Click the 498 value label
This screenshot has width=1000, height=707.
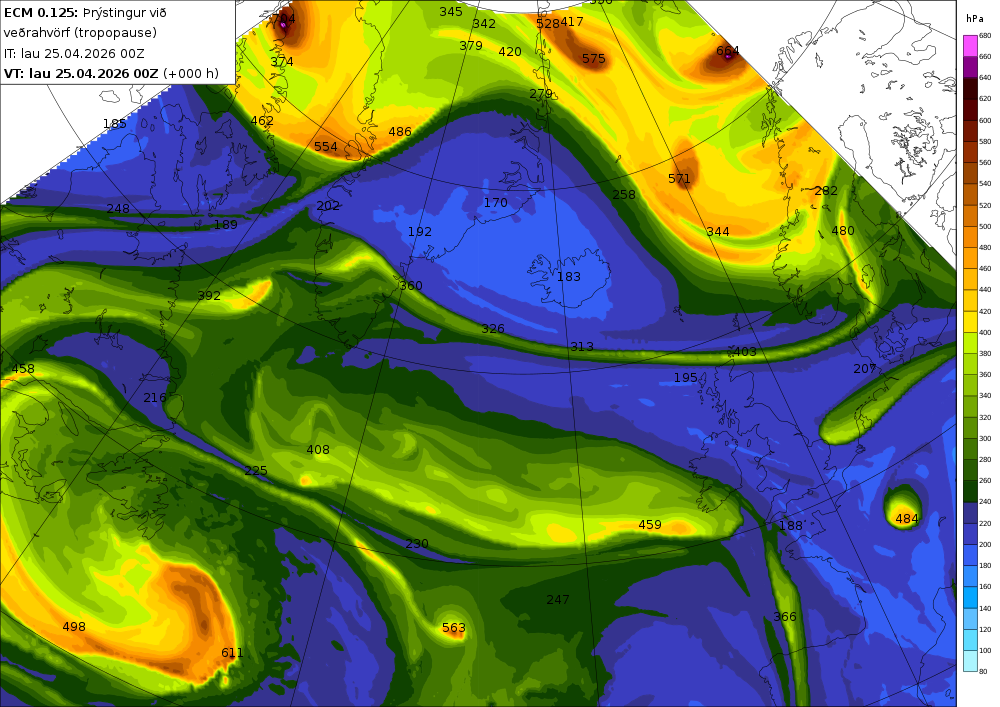click(74, 627)
